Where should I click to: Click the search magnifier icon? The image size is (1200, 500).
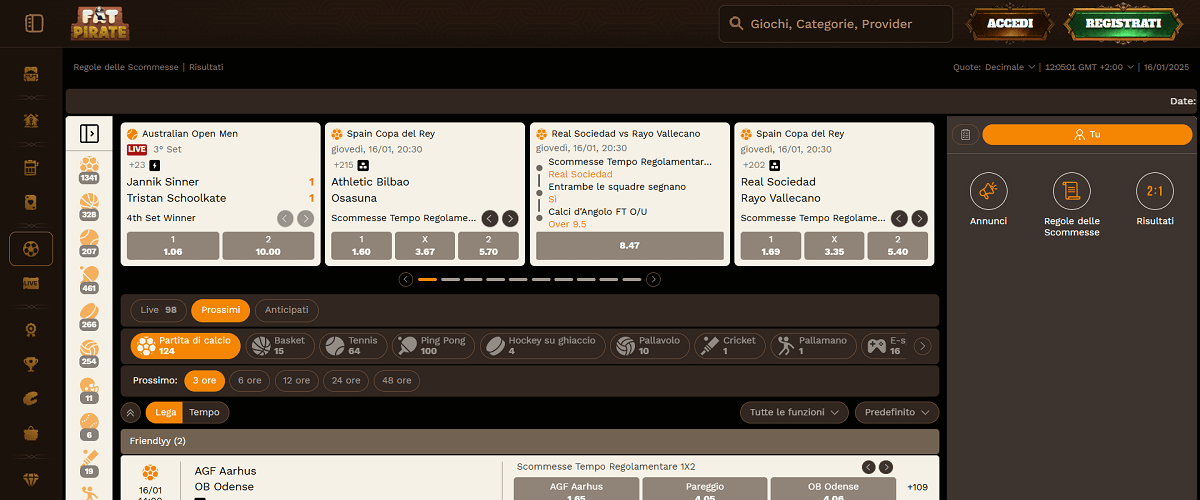coord(736,24)
